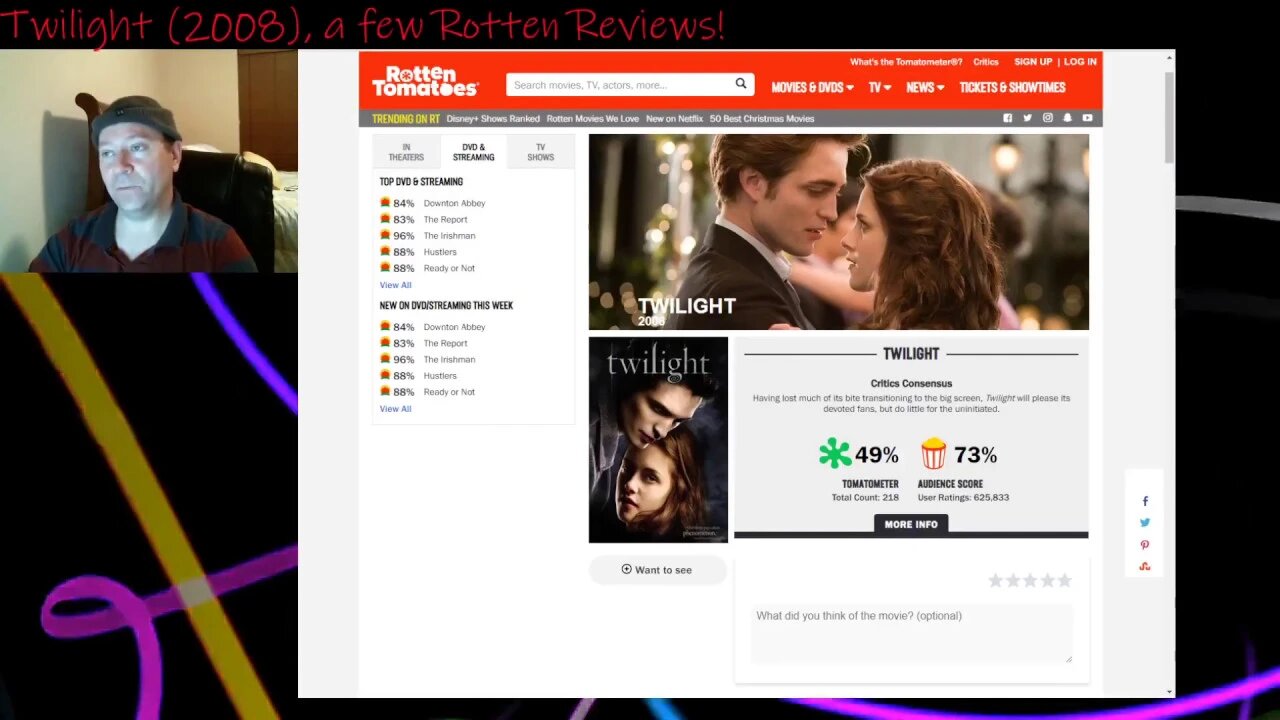Open Disney+ Shows Ranked trending link
Screen dimensions: 1280x720
pyautogui.click(x=493, y=119)
